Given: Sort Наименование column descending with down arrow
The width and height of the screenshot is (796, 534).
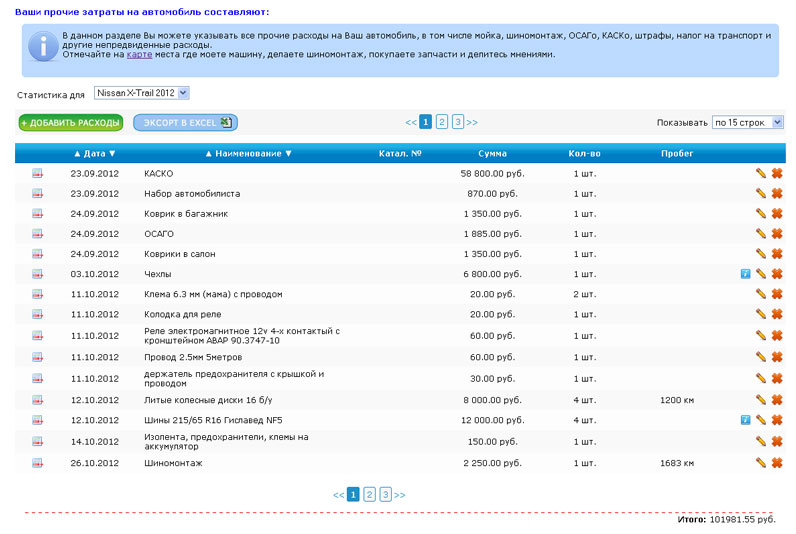Looking at the screenshot, I should pyautogui.click(x=289, y=154).
